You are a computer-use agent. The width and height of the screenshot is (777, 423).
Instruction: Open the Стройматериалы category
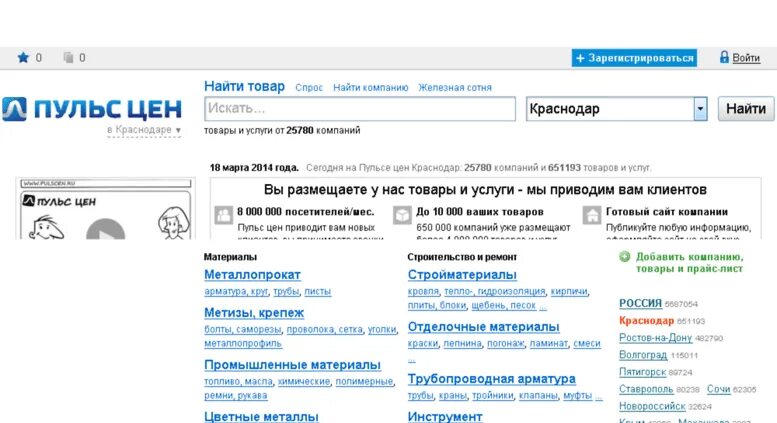click(462, 274)
